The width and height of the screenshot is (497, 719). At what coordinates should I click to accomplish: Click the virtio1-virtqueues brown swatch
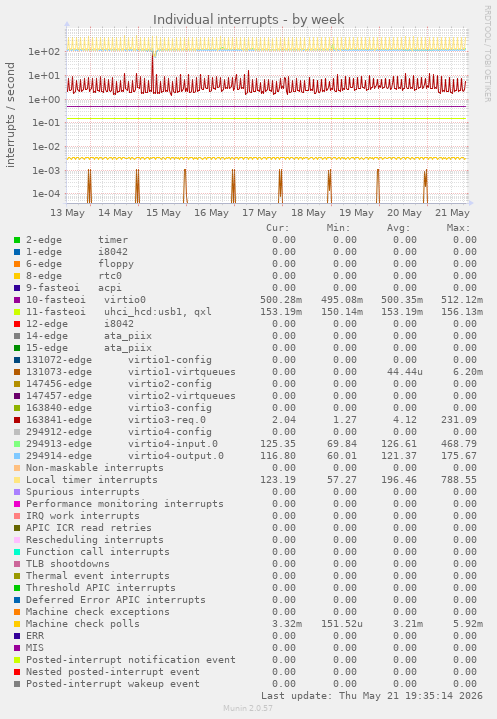click(x=17, y=372)
